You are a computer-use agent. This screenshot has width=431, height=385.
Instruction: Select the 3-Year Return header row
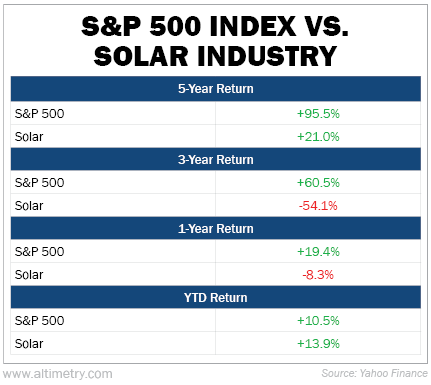coord(216,159)
